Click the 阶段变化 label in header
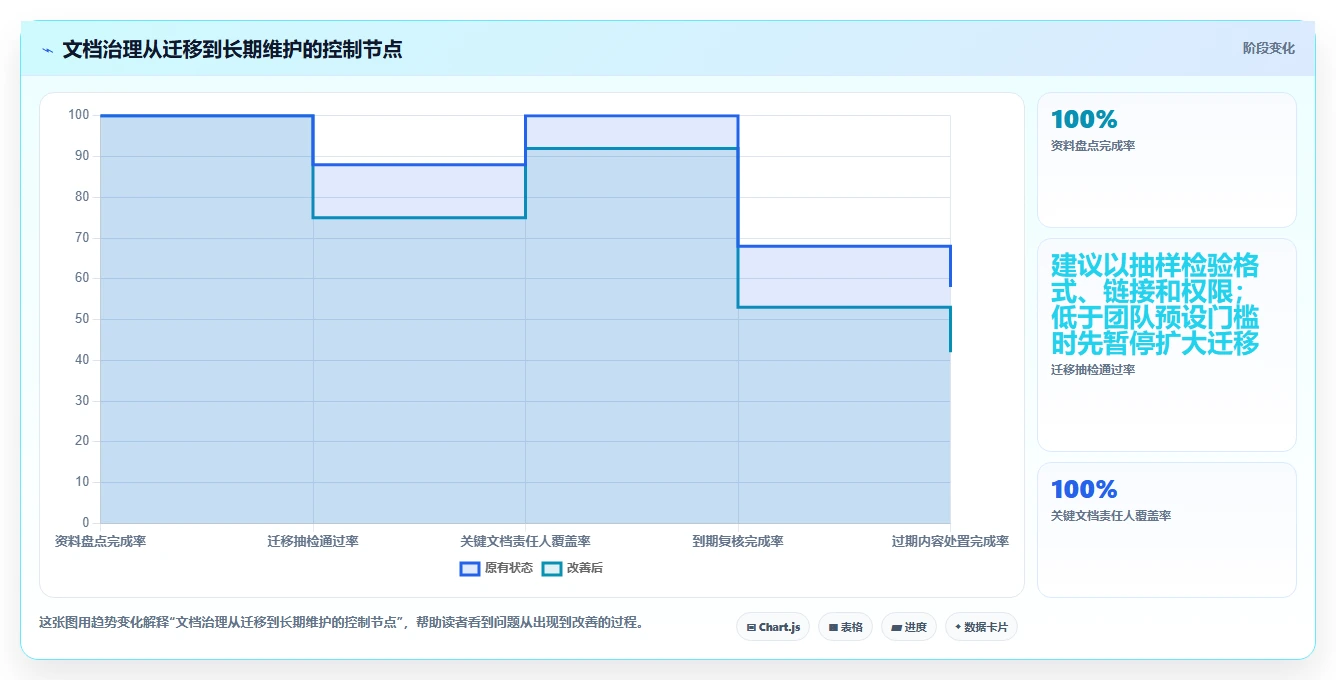The height and width of the screenshot is (680, 1336). tap(1268, 48)
